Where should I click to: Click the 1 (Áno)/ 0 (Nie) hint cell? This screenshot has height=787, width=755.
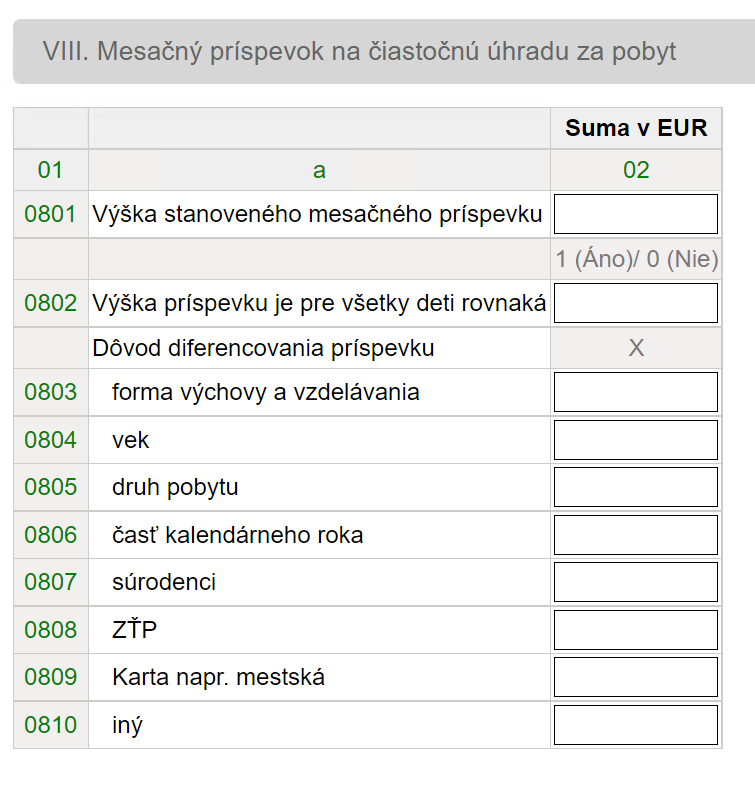tap(636, 259)
